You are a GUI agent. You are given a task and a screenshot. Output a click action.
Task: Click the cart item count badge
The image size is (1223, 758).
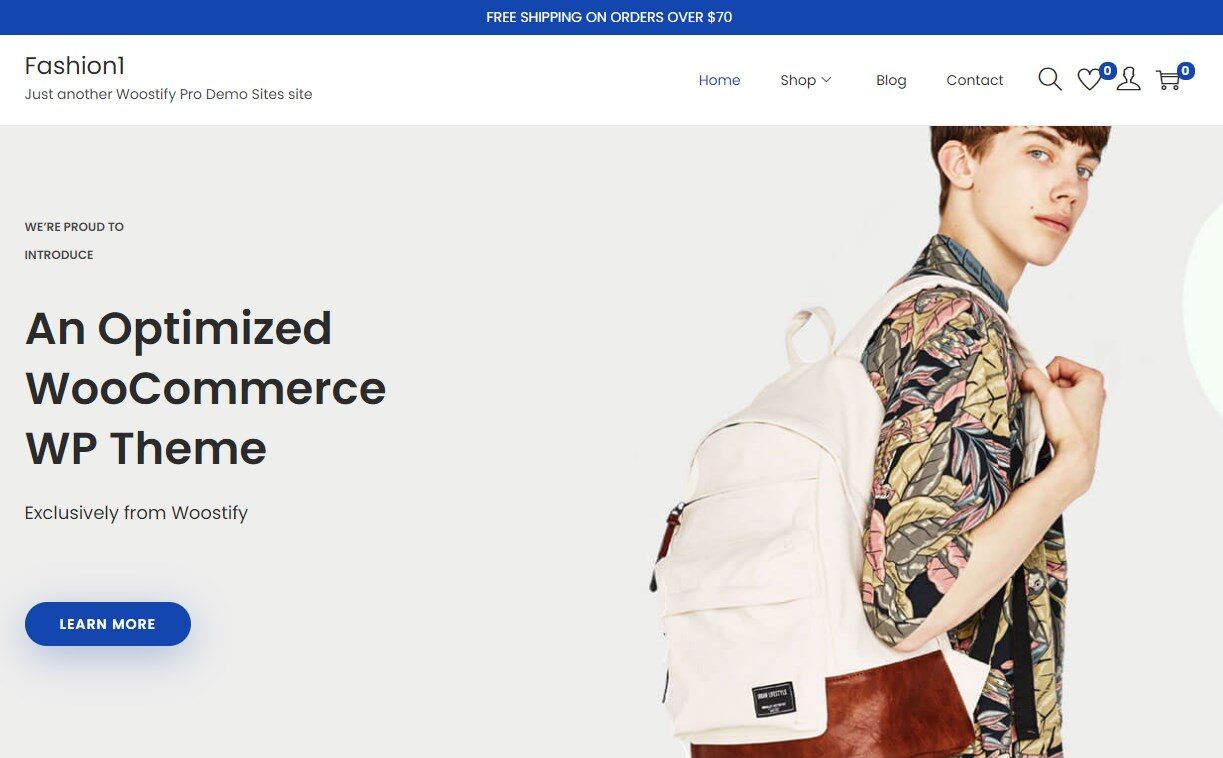(1185, 70)
